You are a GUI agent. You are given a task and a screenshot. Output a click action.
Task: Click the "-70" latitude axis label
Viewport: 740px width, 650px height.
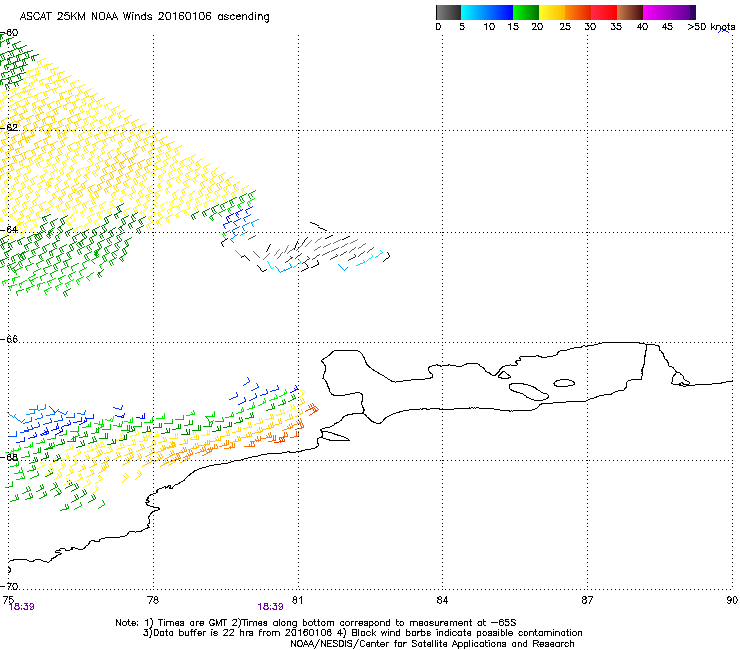coord(9,586)
